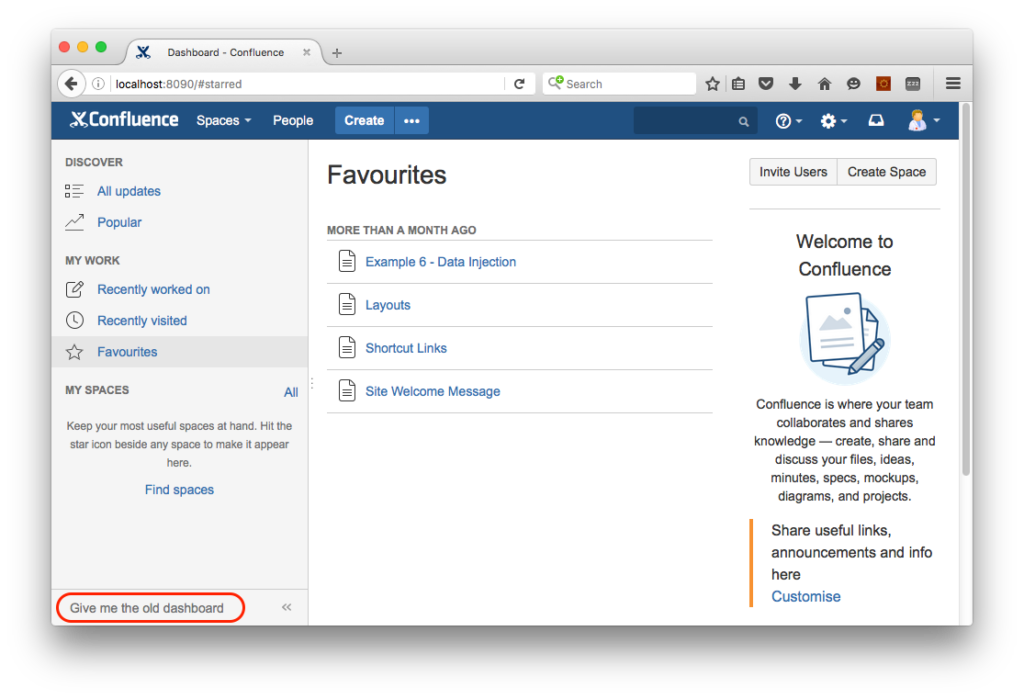This screenshot has width=1024, height=699.
Task: Open the browser bookmarks list icon
Action: point(738,84)
